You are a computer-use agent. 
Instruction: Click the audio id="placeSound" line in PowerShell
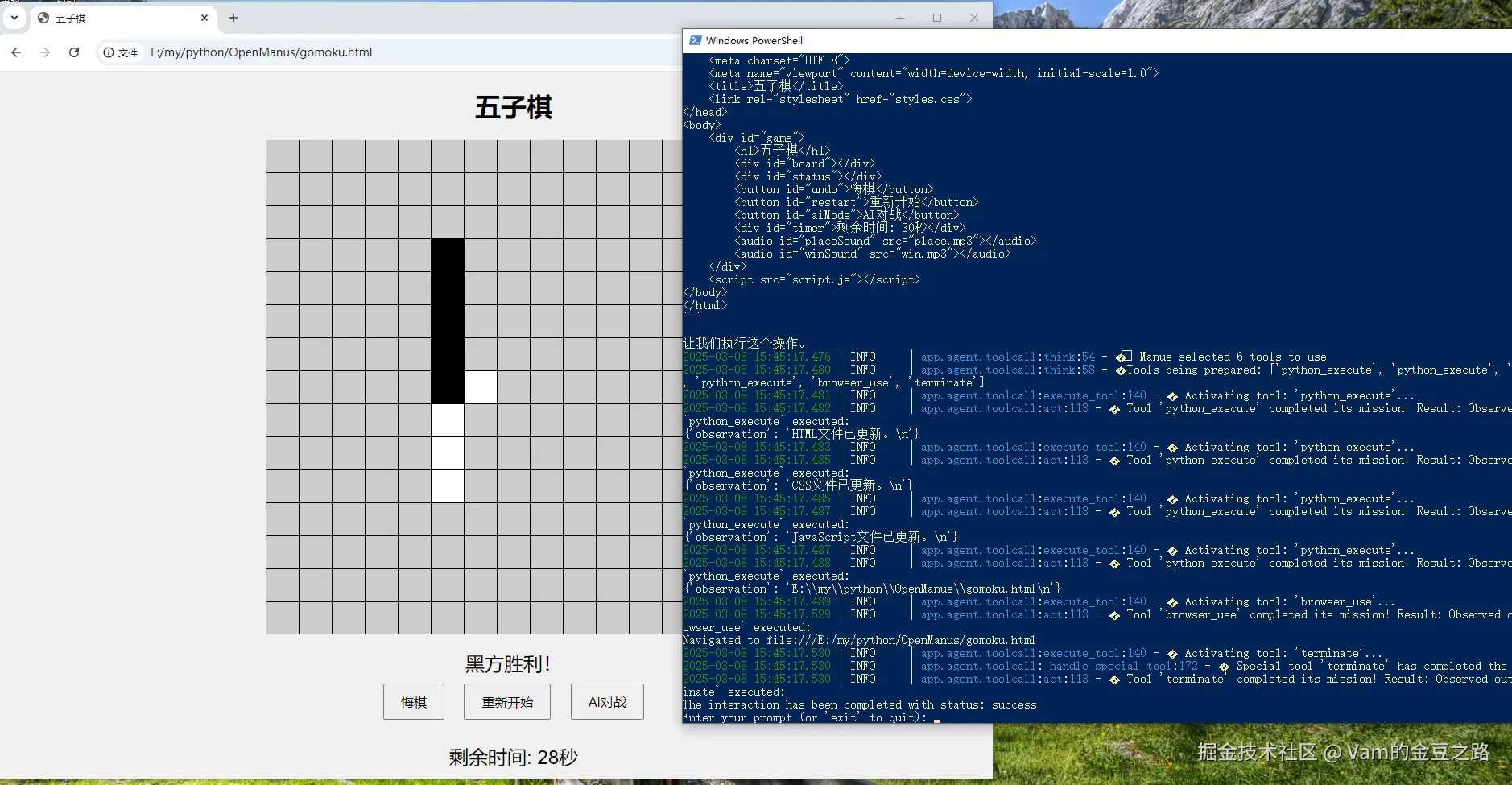886,241
